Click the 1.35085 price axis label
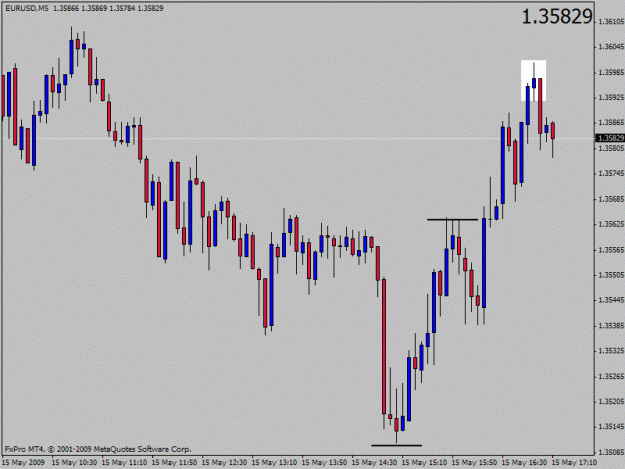Viewport: 625px width, 469px height. (x=611, y=452)
